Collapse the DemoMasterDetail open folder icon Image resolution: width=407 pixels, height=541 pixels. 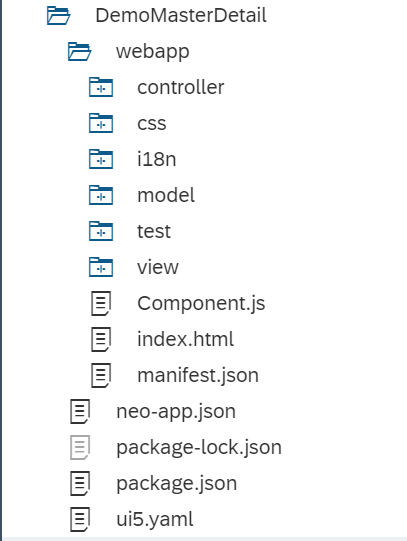pyautogui.click(x=58, y=16)
